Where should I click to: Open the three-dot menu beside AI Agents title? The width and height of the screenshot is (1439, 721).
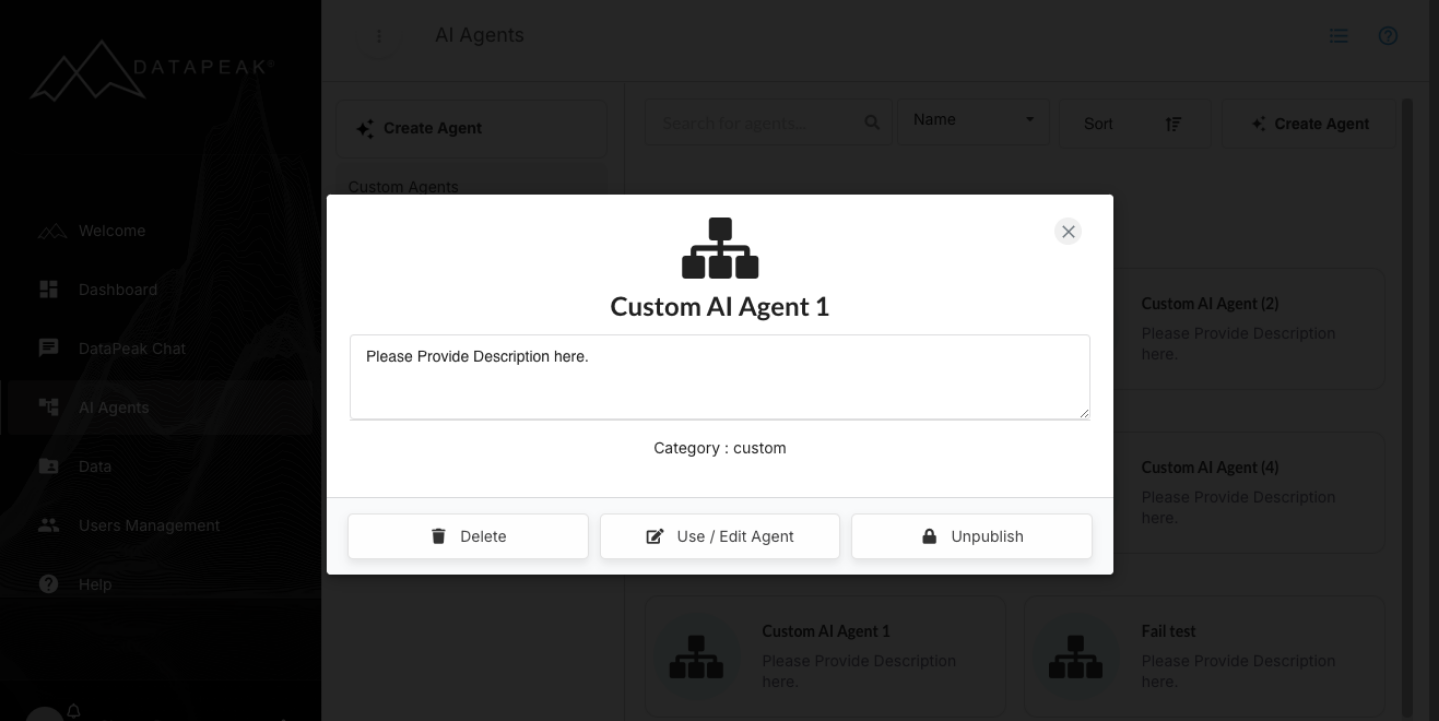[x=380, y=35]
